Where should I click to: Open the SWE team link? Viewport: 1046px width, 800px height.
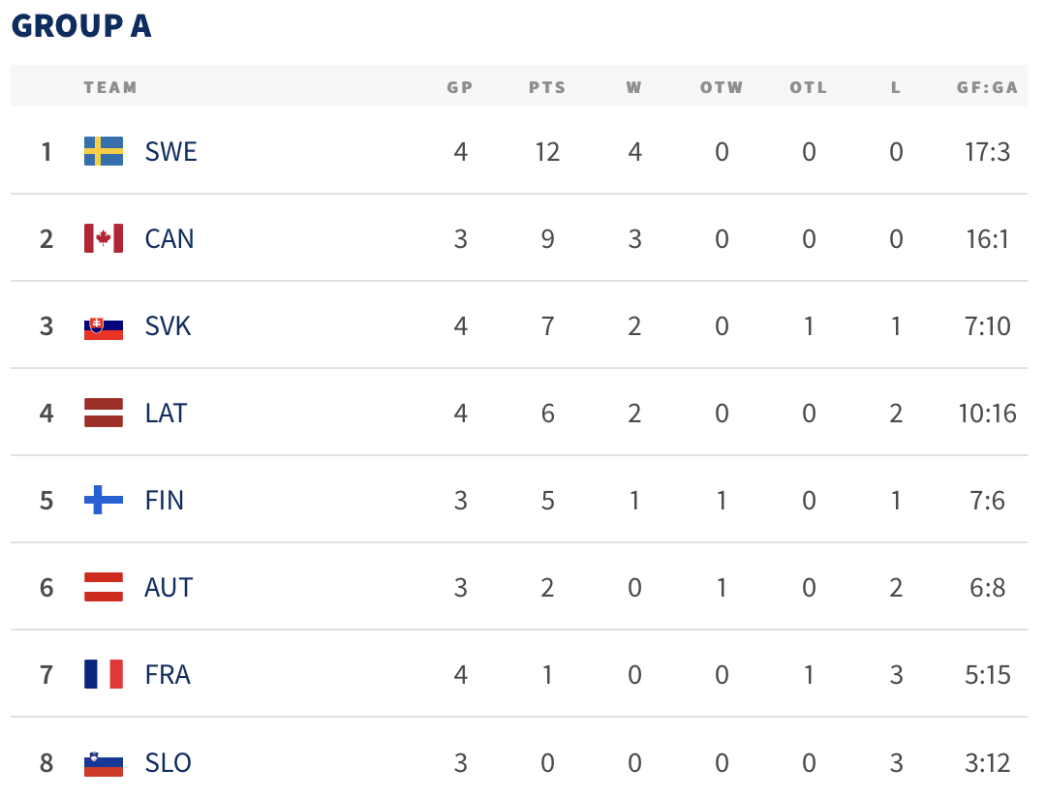click(x=171, y=152)
